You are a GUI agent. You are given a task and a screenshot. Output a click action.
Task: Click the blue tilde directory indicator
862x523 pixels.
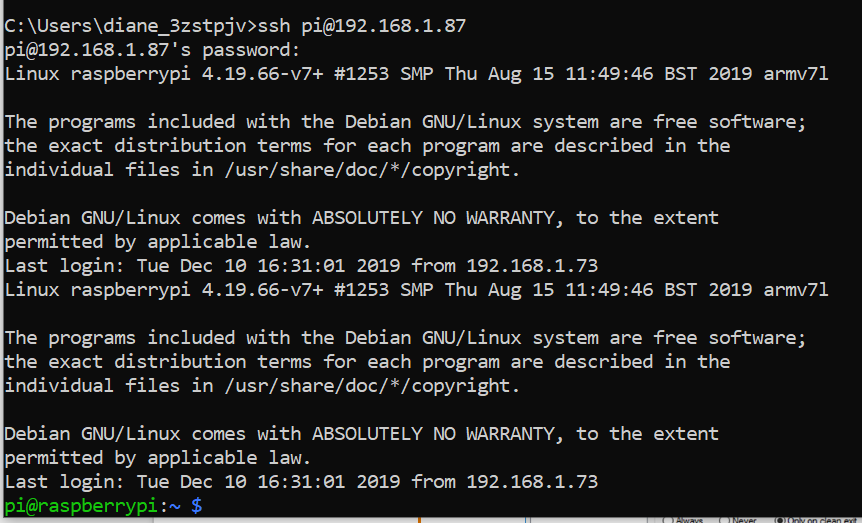[173, 506]
